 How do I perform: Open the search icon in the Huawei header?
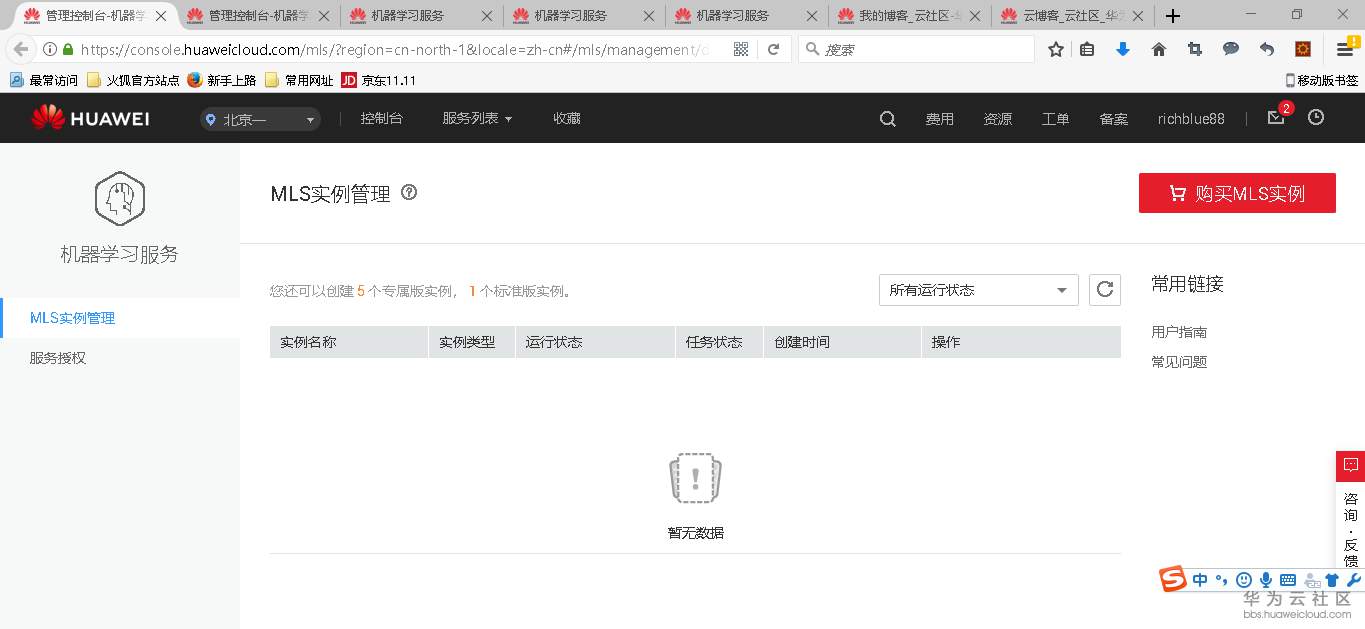pyautogui.click(x=886, y=118)
